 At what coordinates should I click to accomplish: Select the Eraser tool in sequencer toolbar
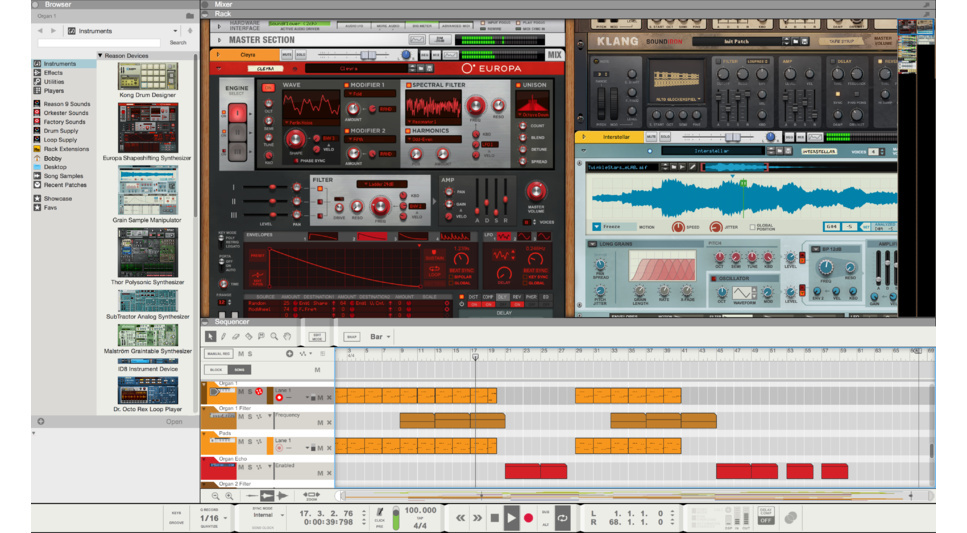[236, 337]
